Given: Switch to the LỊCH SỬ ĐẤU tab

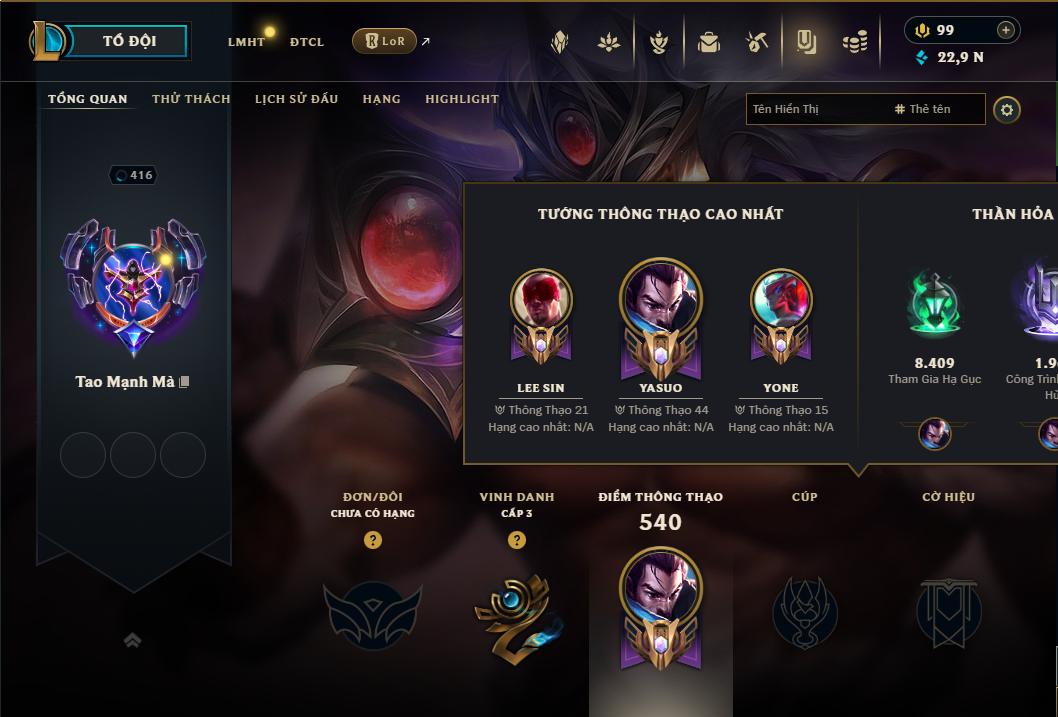Looking at the screenshot, I should coord(296,99).
